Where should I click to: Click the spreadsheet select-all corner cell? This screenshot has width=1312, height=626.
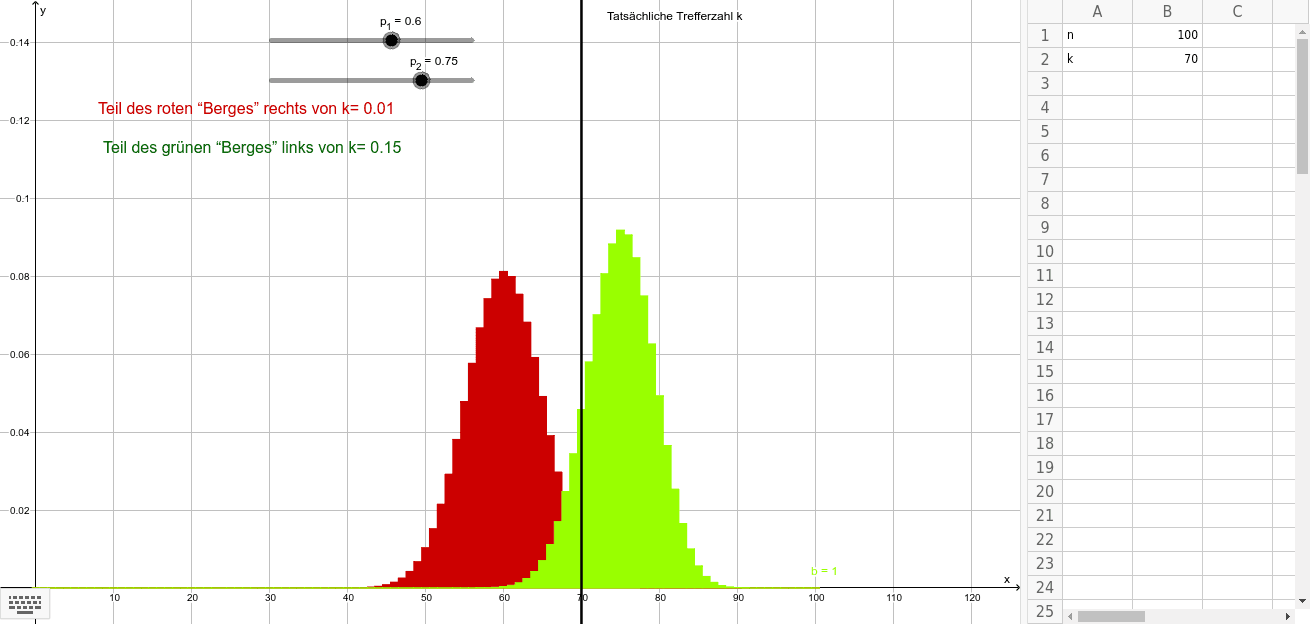pyautogui.click(x=1045, y=12)
